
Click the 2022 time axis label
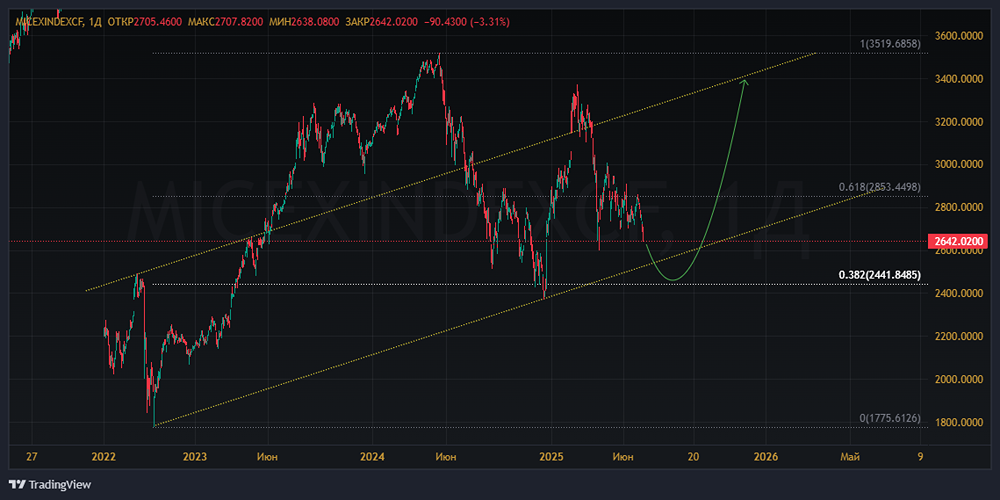pyautogui.click(x=103, y=457)
